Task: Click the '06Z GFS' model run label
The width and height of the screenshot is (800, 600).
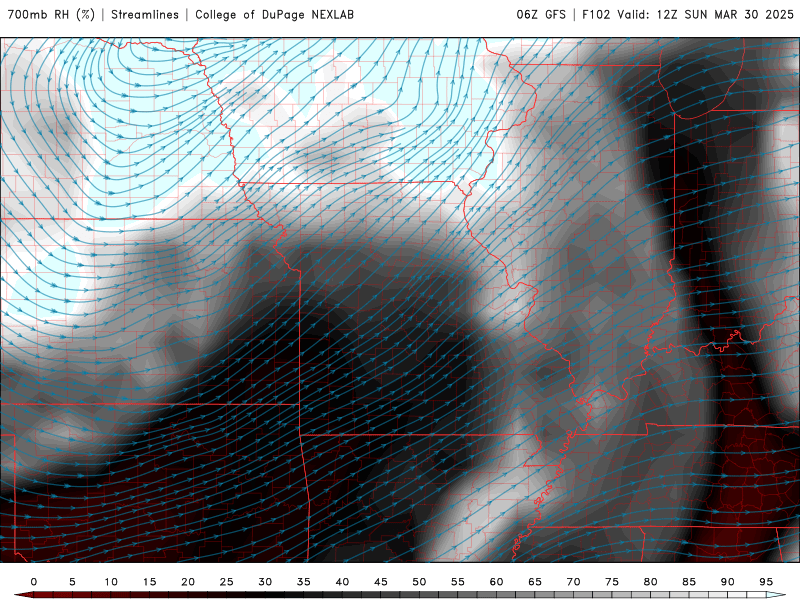Action: [541, 14]
